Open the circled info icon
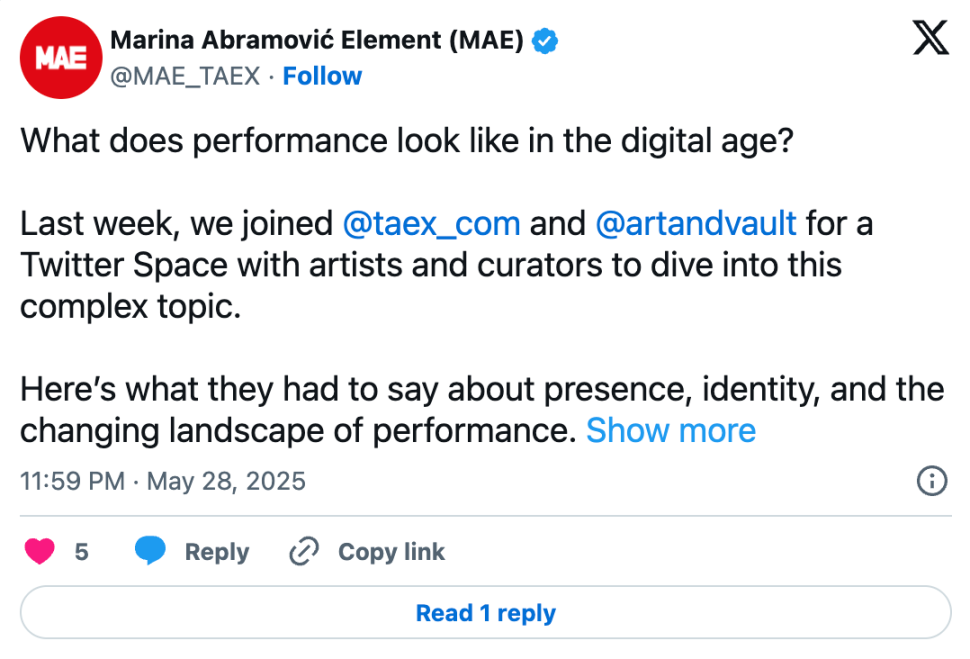 (932, 481)
